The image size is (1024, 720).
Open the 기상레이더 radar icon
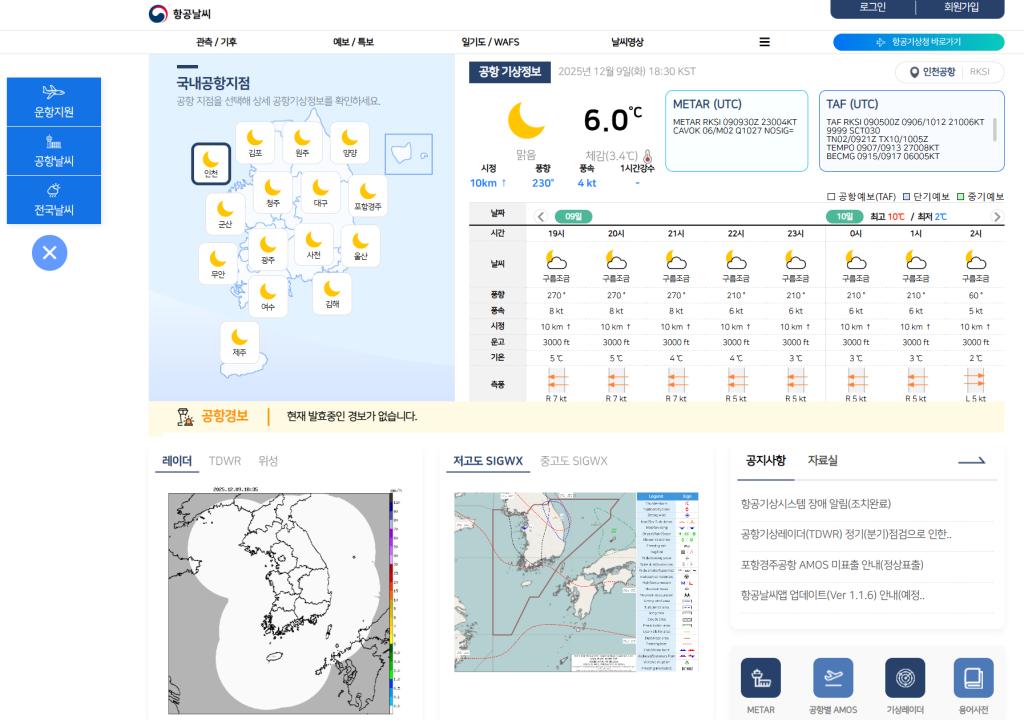pyautogui.click(x=904, y=678)
